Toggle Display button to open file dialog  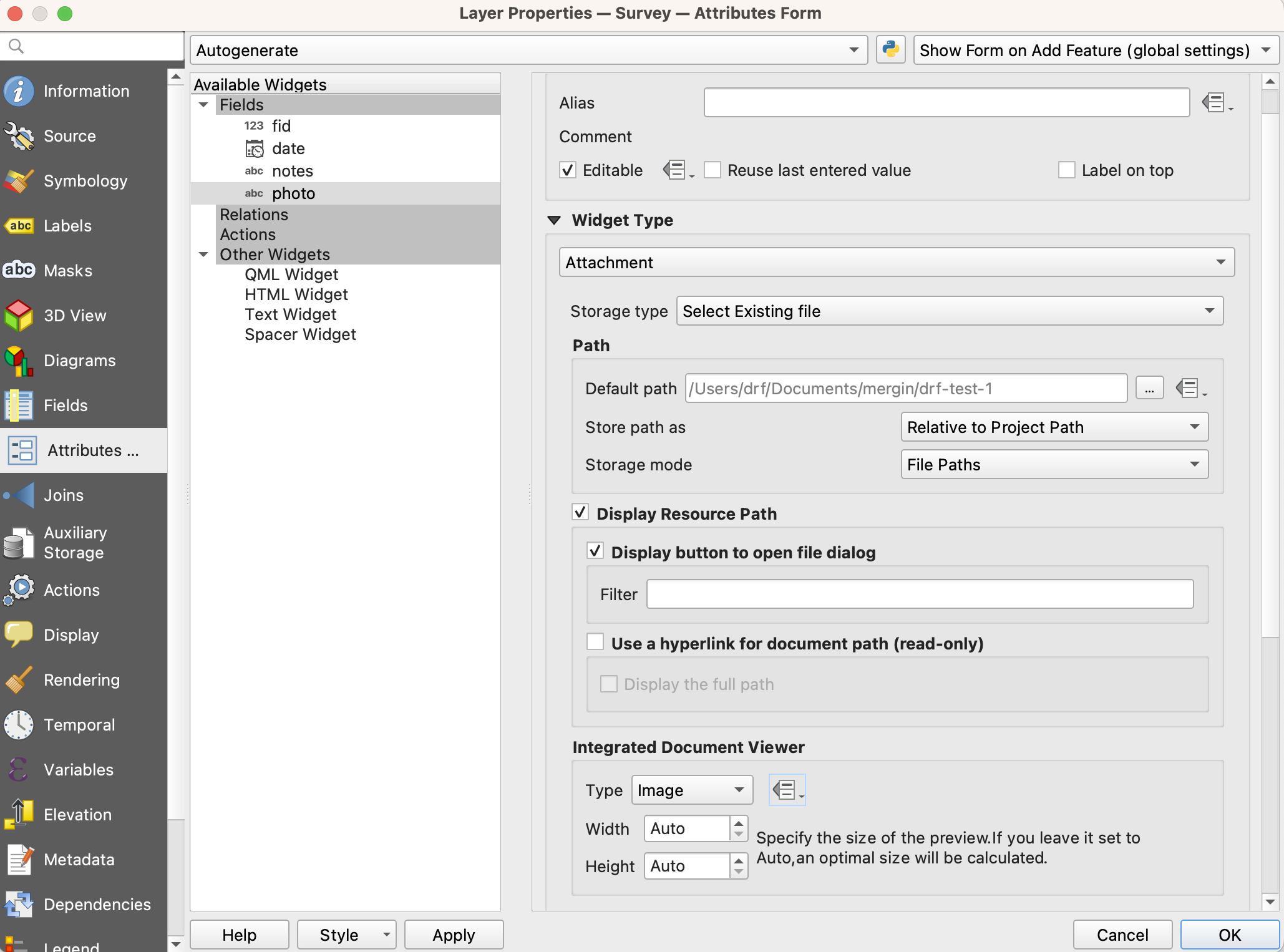tap(595, 551)
